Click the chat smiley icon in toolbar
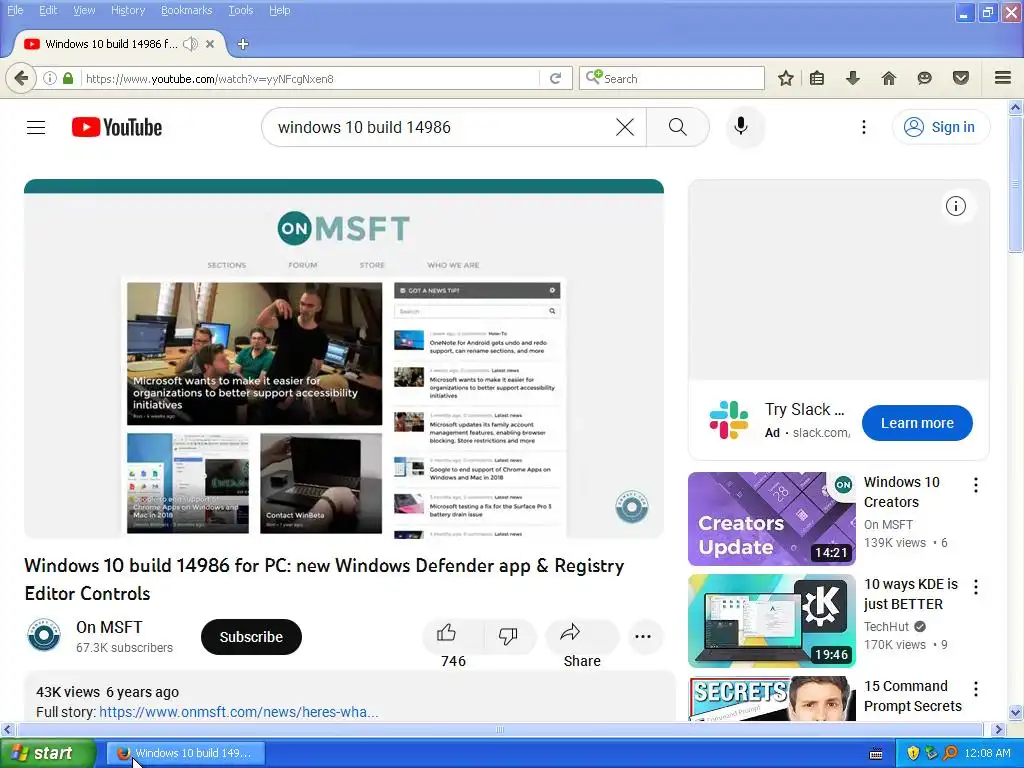The height and width of the screenshot is (768, 1024). (924, 78)
